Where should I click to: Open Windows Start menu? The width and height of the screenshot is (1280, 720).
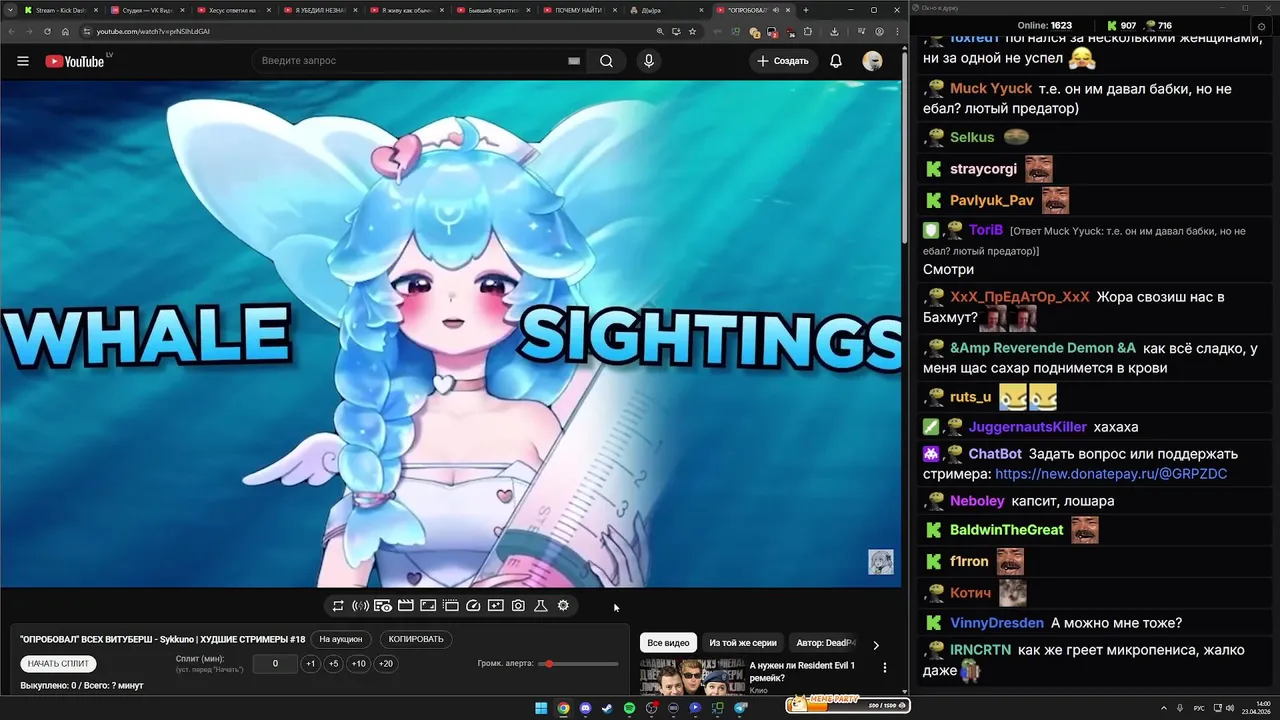(x=541, y=708)
